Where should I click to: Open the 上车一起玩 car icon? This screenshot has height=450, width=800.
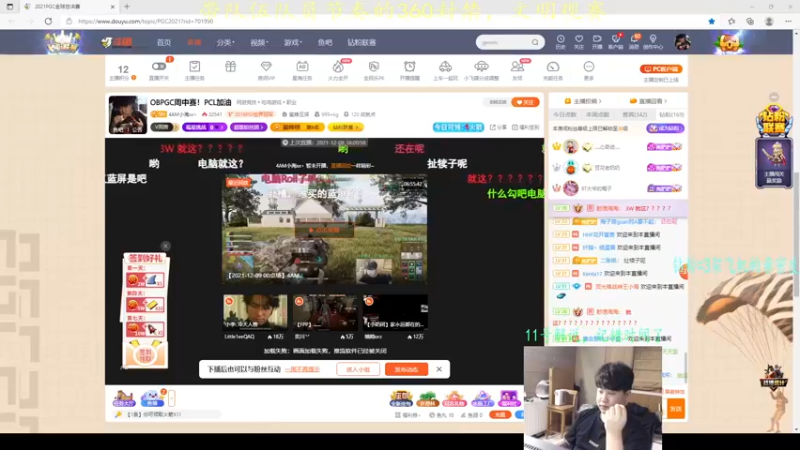pyautogui.click(x=445, y=66)
